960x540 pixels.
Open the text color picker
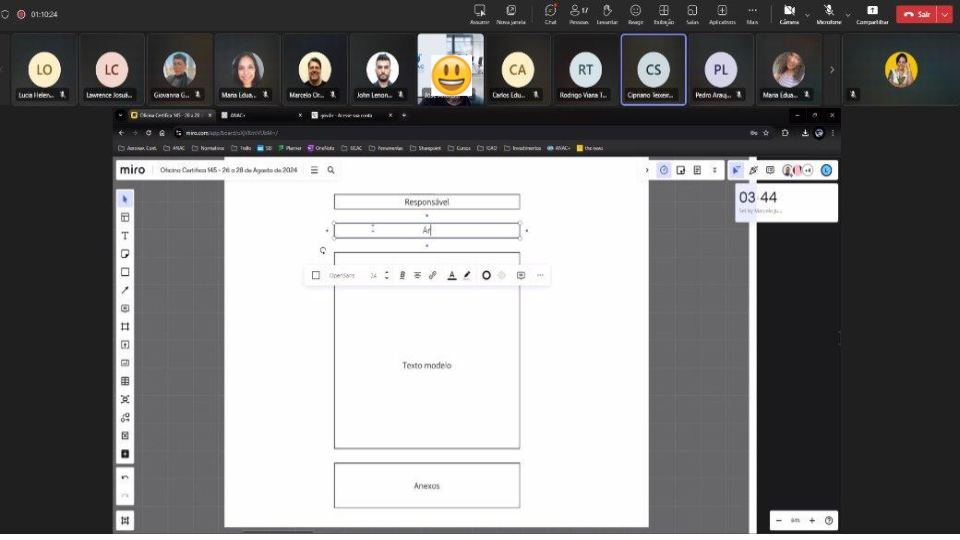[451, 275]
